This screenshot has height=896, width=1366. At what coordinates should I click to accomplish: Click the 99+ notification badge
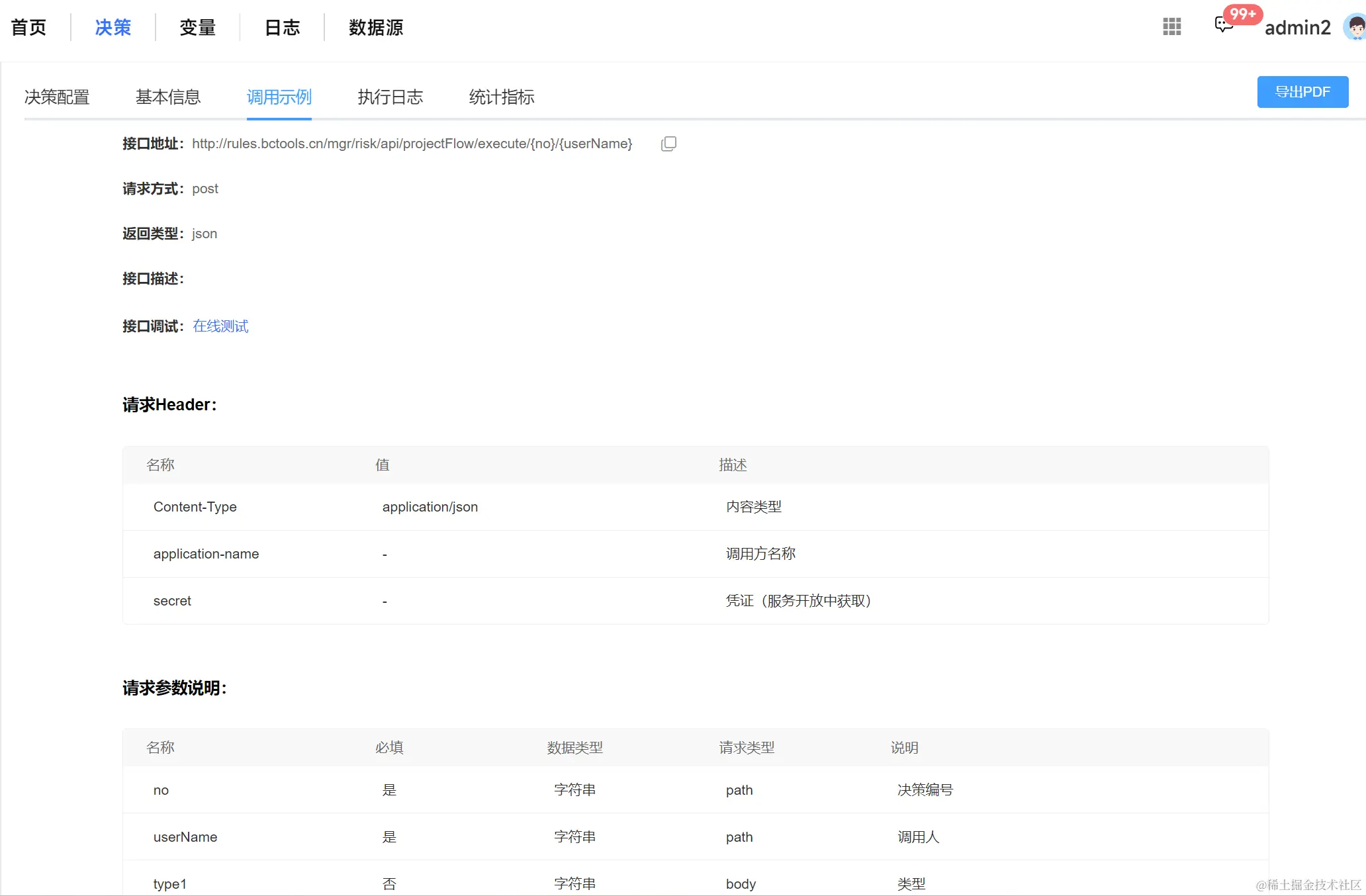click(x=1243, y=14)
